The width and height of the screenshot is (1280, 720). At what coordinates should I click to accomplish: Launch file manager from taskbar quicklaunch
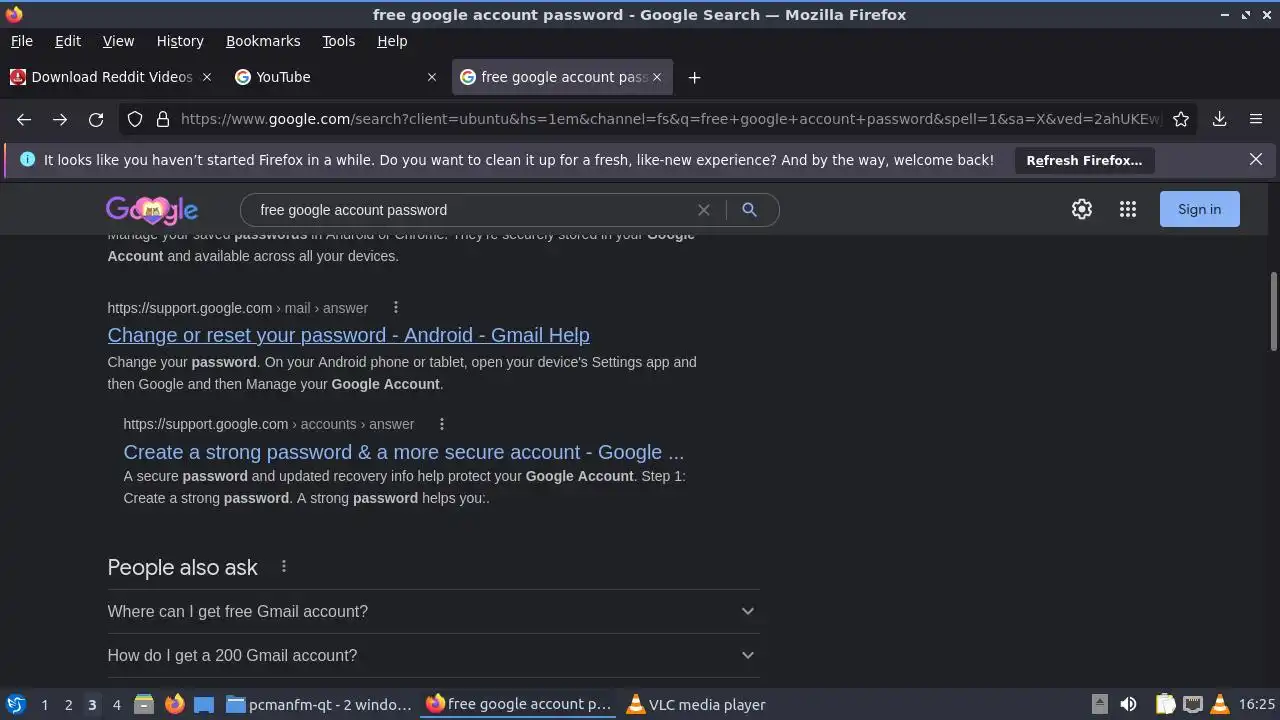tap(144, 704)
